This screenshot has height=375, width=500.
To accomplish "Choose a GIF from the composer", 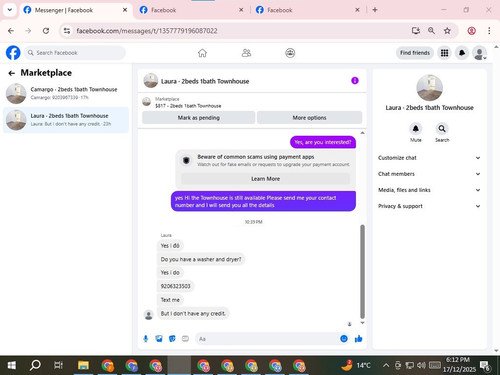I will (185, 339).
